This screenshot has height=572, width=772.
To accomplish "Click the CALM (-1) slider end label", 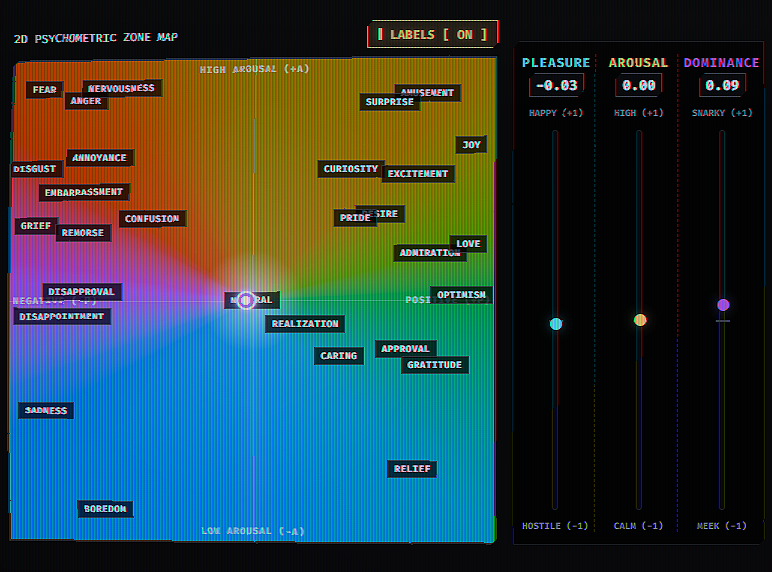I will coord(638,526).
